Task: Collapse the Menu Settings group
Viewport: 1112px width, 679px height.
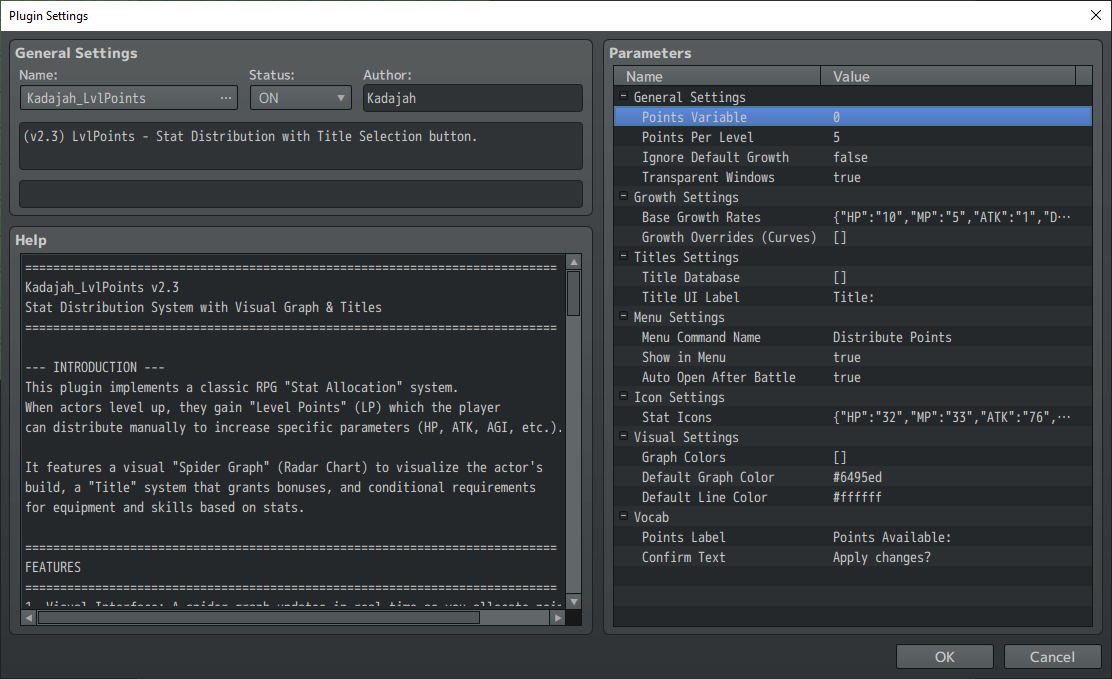Action: [624, 317]
